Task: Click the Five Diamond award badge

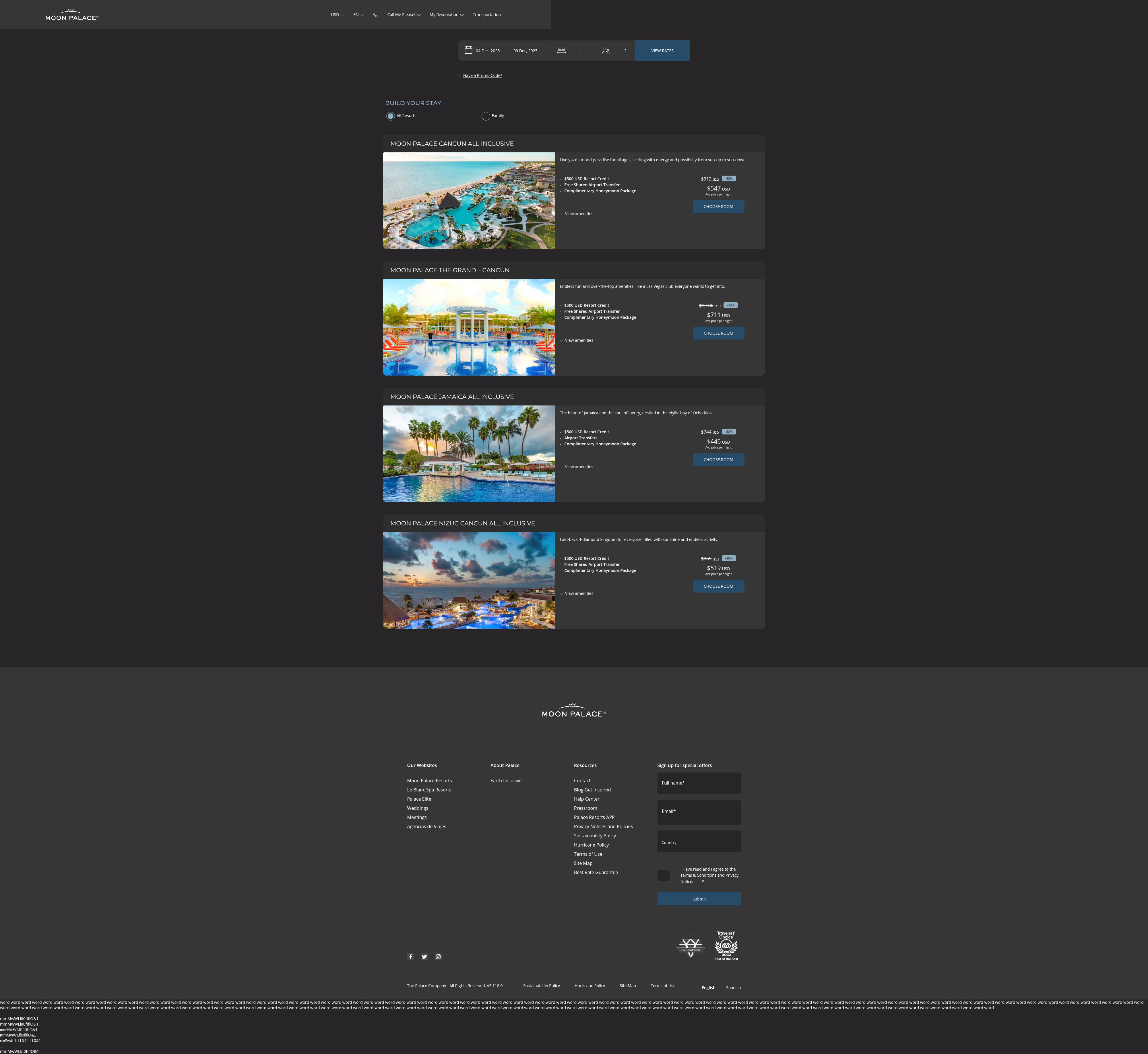Action: pos(691,948)
